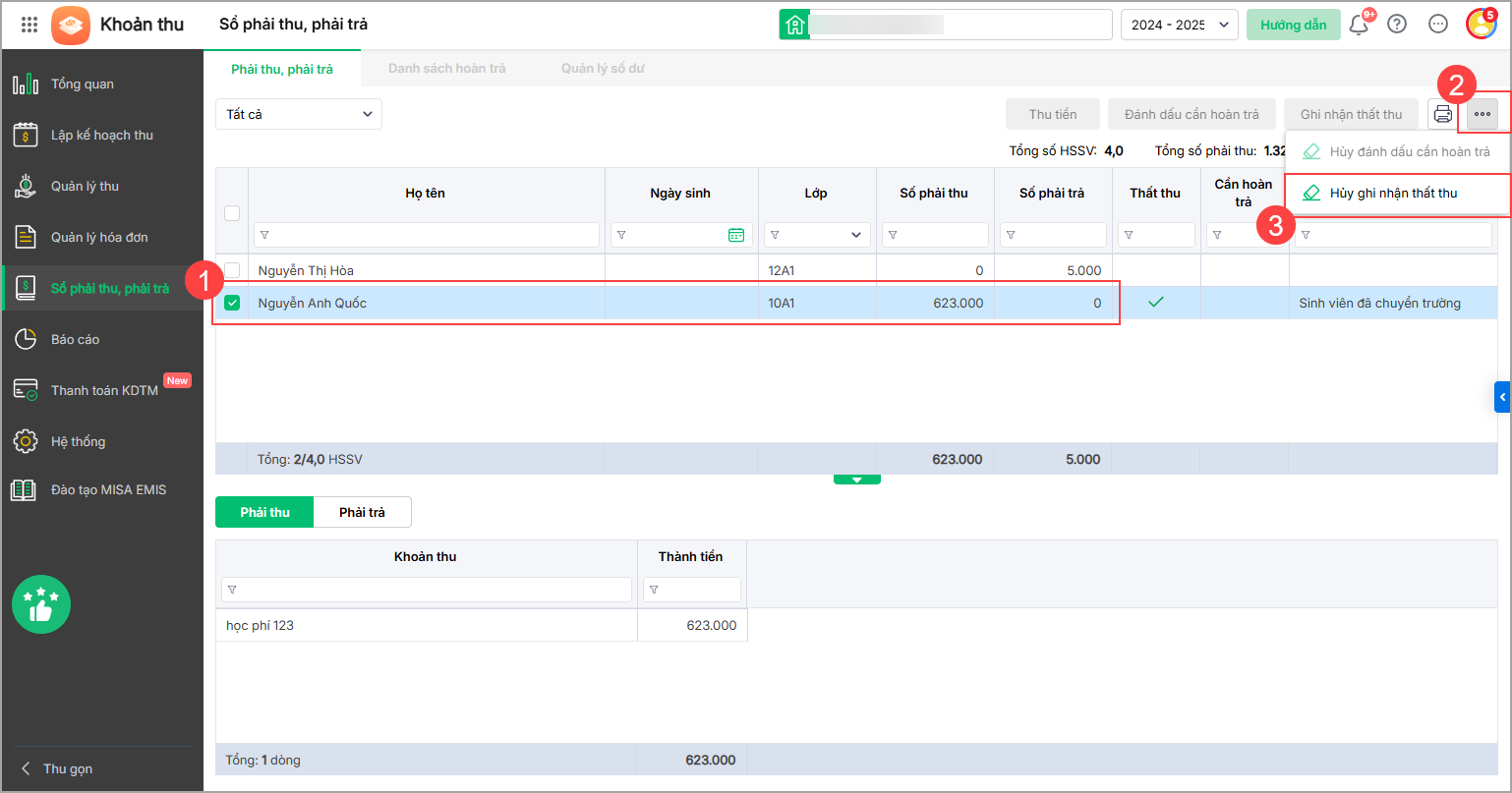This screenshot has width=1512, height=793.
Task: Select Số phải thu, phải trả in sidebar
Action: coord(102,289)
